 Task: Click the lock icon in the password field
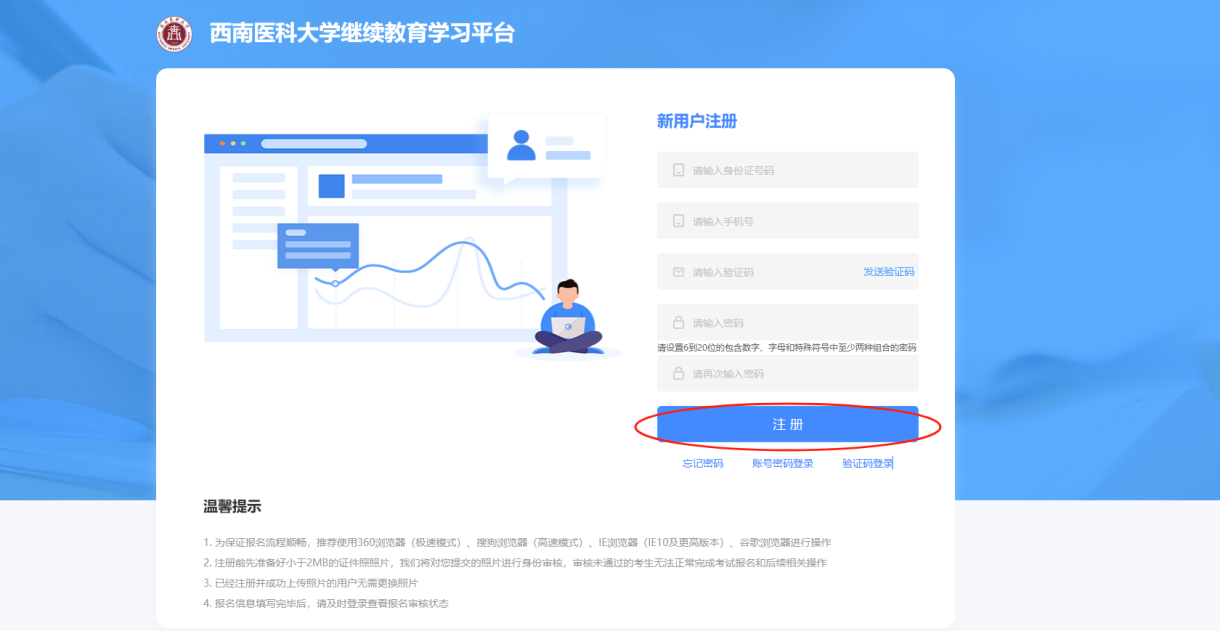[x=678, y=323]
